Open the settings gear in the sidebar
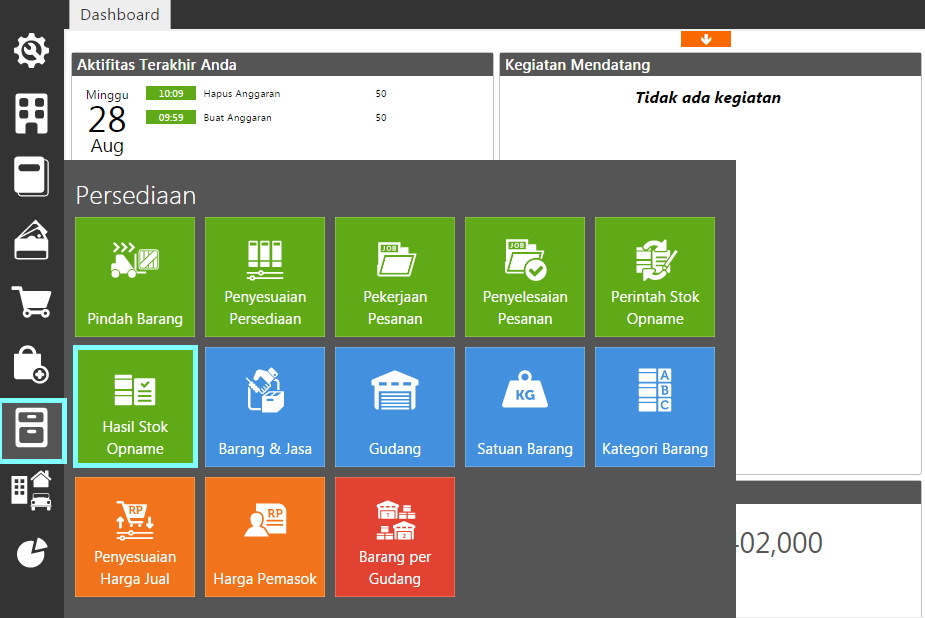 [32, 50]
